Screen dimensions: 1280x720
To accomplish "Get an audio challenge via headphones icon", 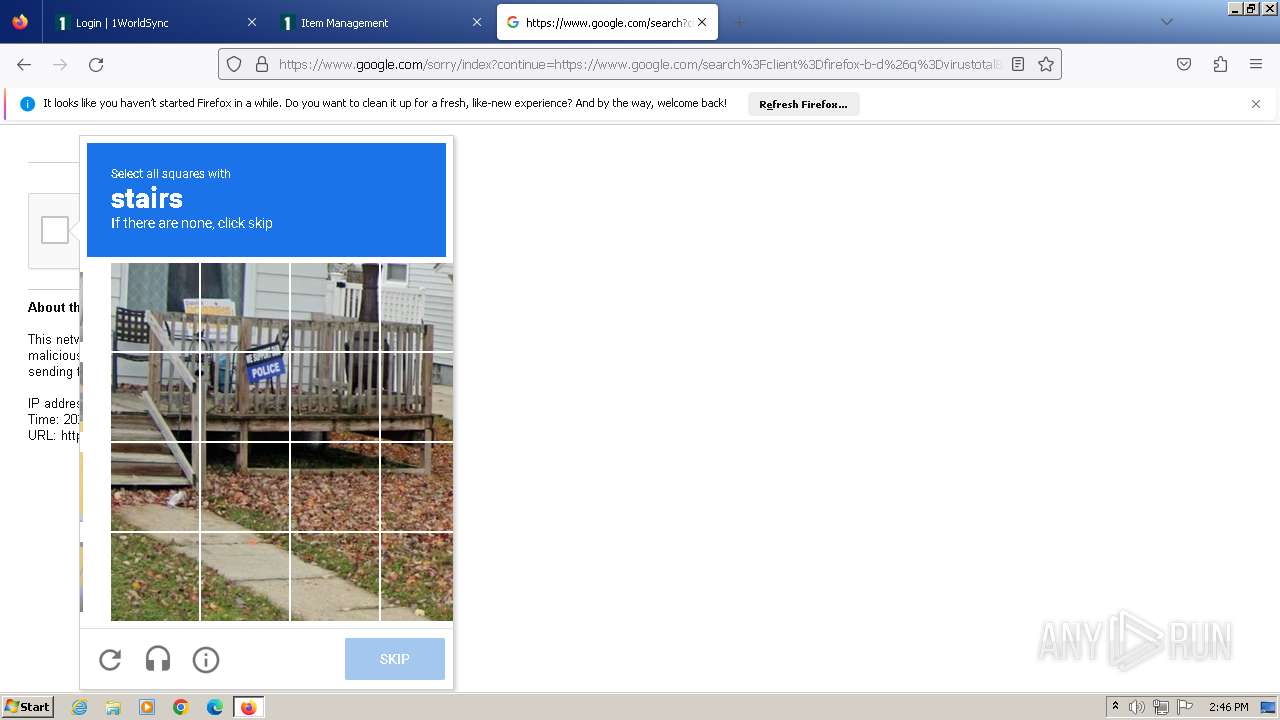I will pos(158,660).
